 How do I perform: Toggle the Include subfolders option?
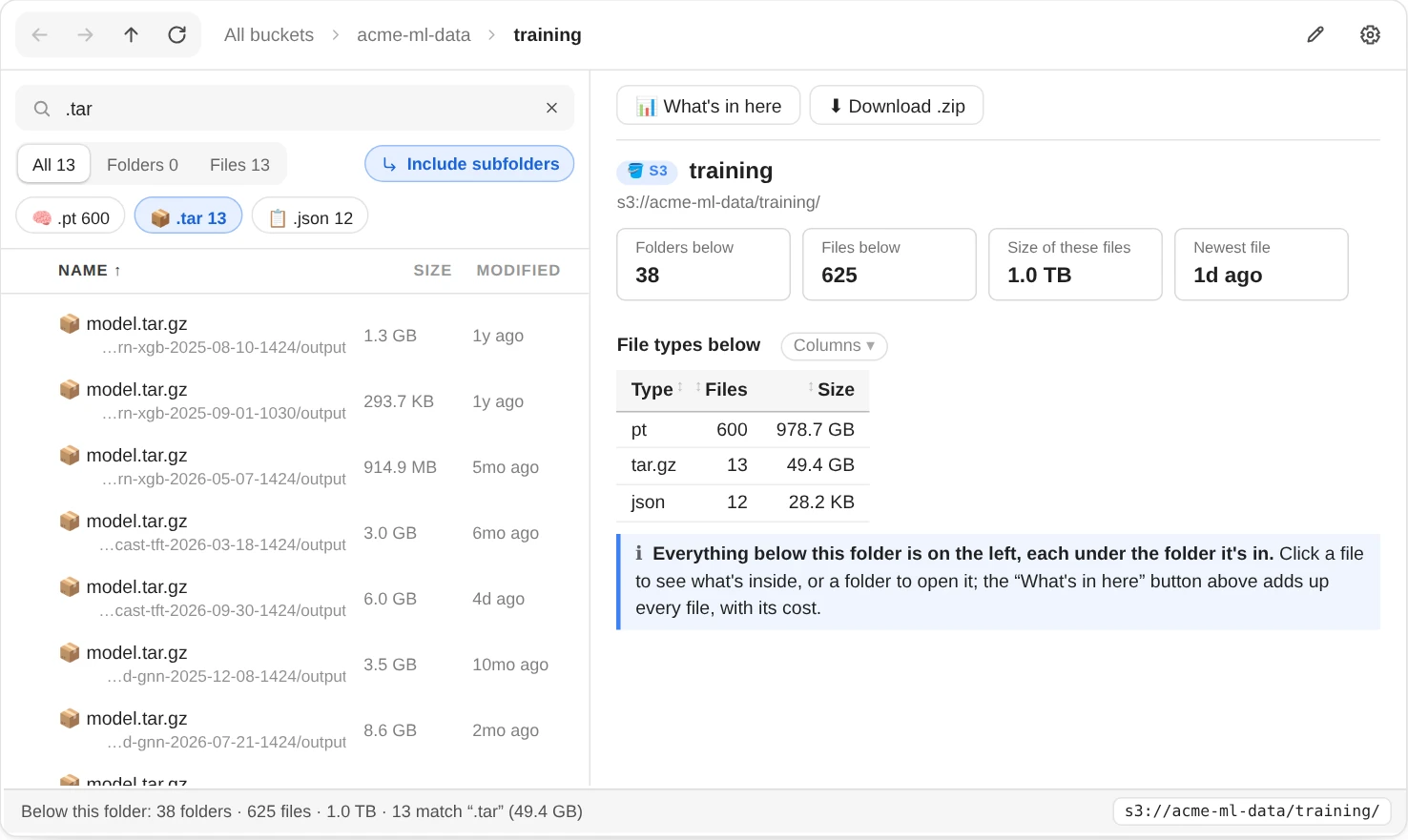pyautogui.click(x=469, y=164)
